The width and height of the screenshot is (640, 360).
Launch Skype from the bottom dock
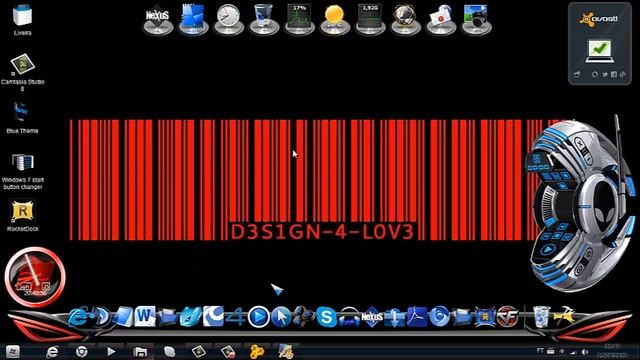tap(326, 317)
